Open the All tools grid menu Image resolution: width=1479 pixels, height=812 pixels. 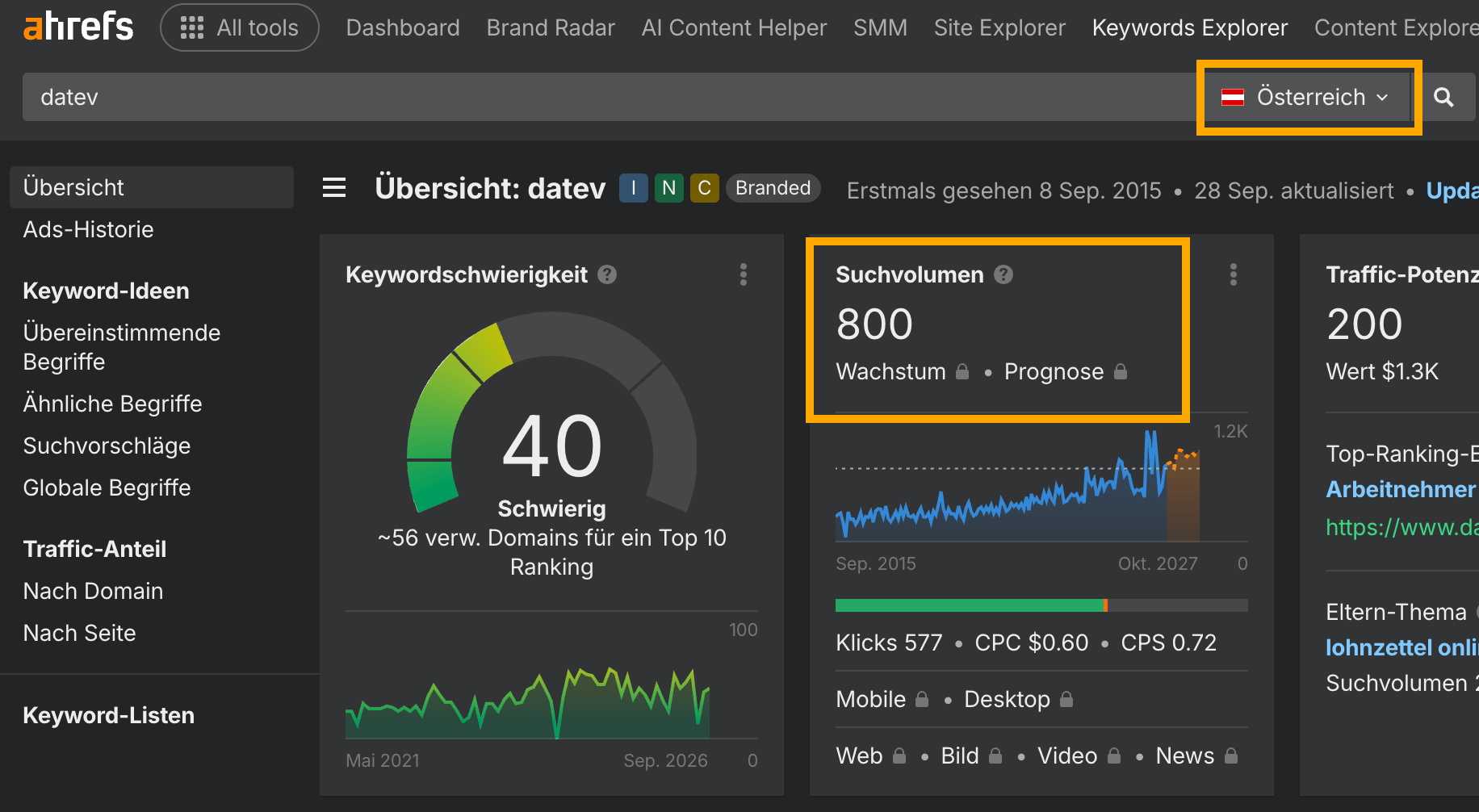(x=240, y=27)
